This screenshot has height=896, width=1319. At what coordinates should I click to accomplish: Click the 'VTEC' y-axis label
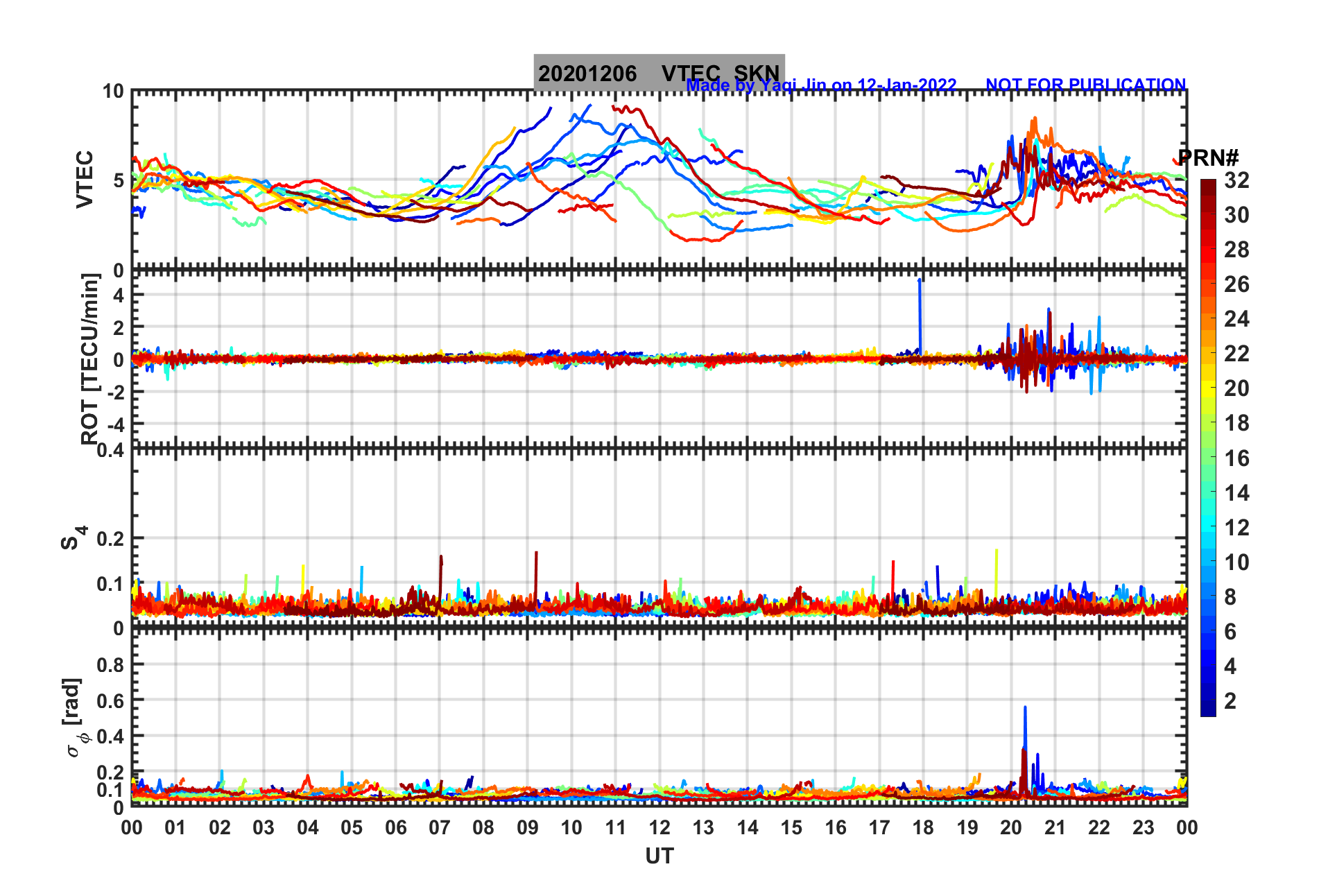84,180
